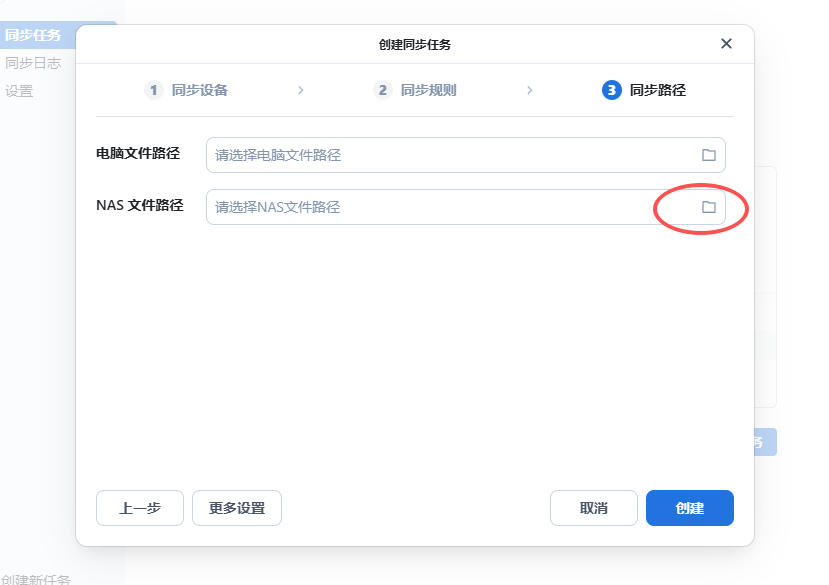Open 同步日志 in the sidebar
Screen dimensions: 829x585
(x=33, y=63)
